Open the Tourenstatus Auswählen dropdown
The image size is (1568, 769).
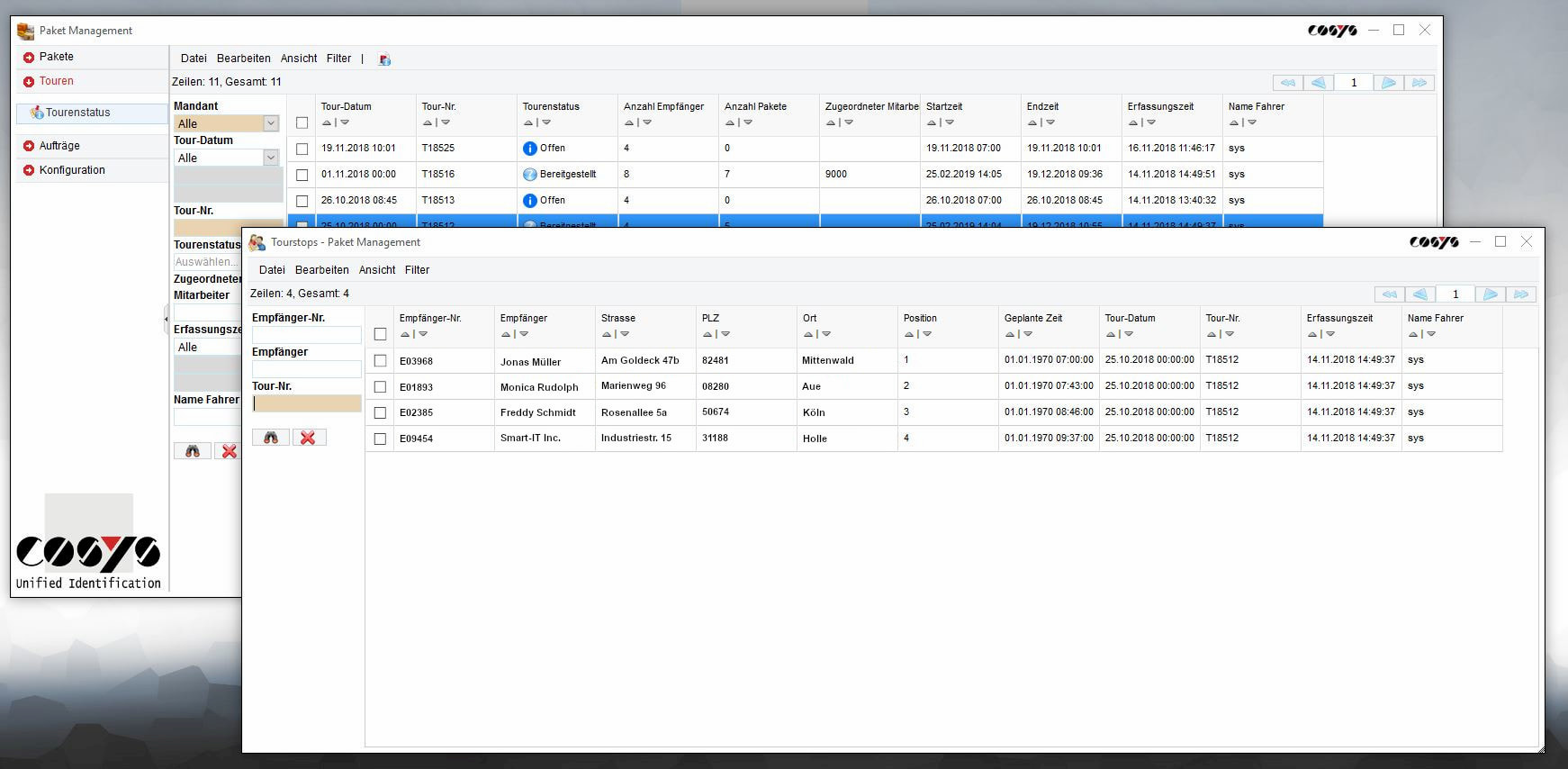[206, 262]
